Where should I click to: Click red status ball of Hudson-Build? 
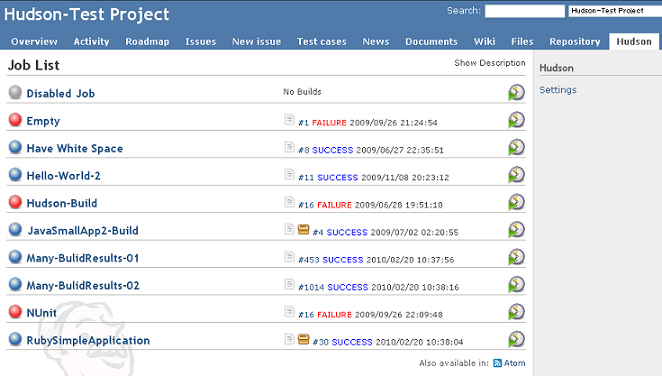[15, 202]
